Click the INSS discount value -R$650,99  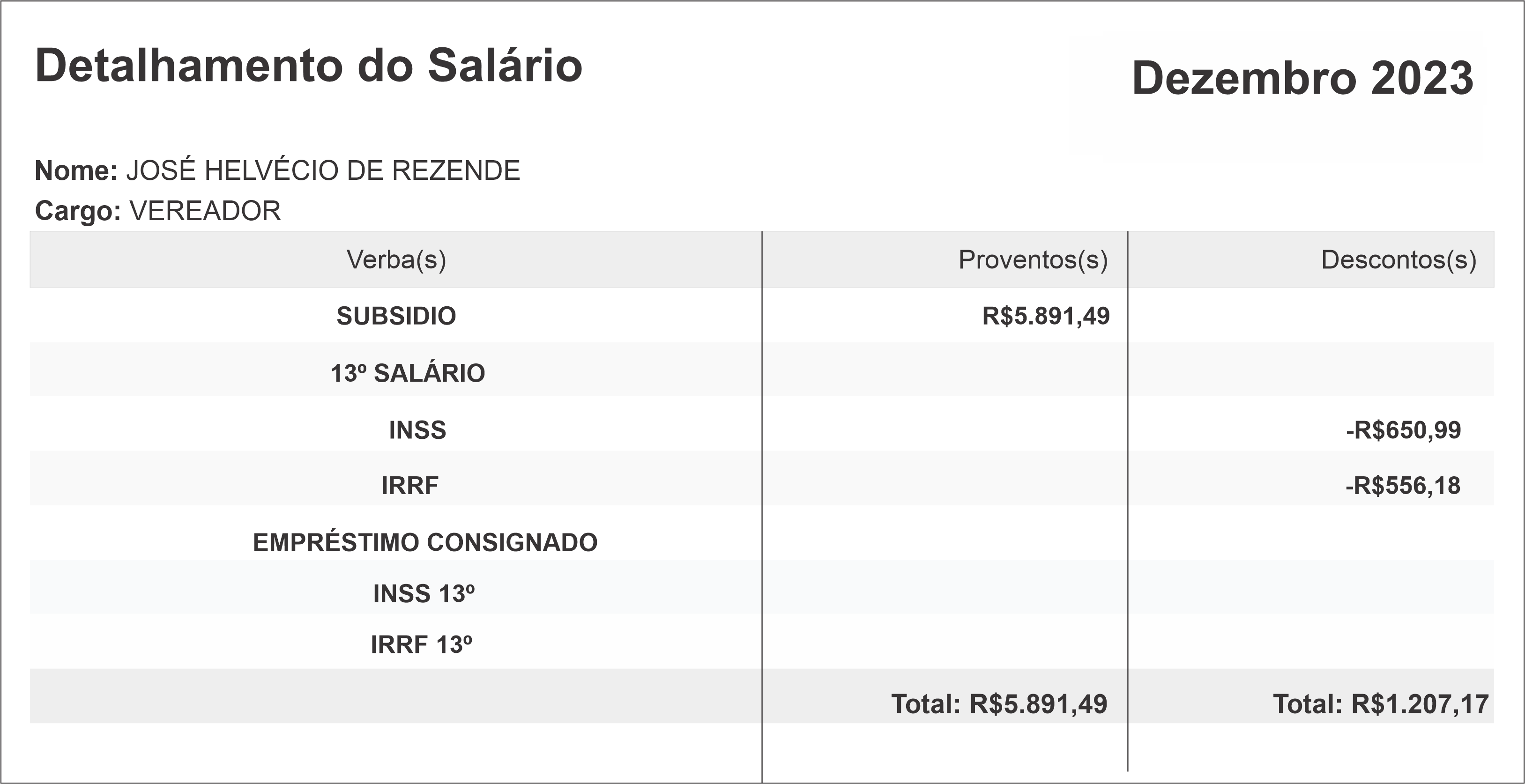point(1403,430)
